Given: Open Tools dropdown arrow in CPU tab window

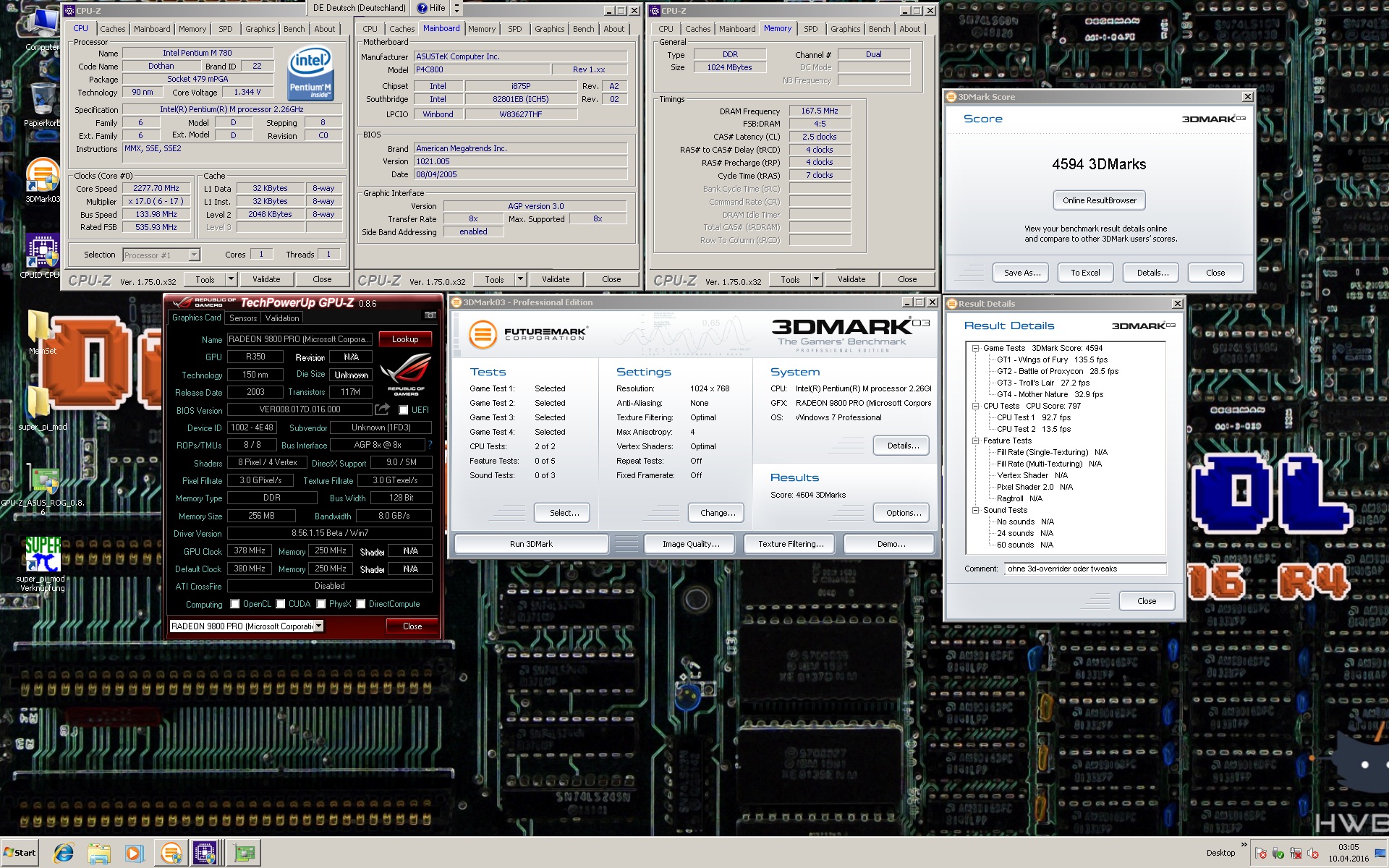Looking at the screenshot, I should click(x=231, y=279).
